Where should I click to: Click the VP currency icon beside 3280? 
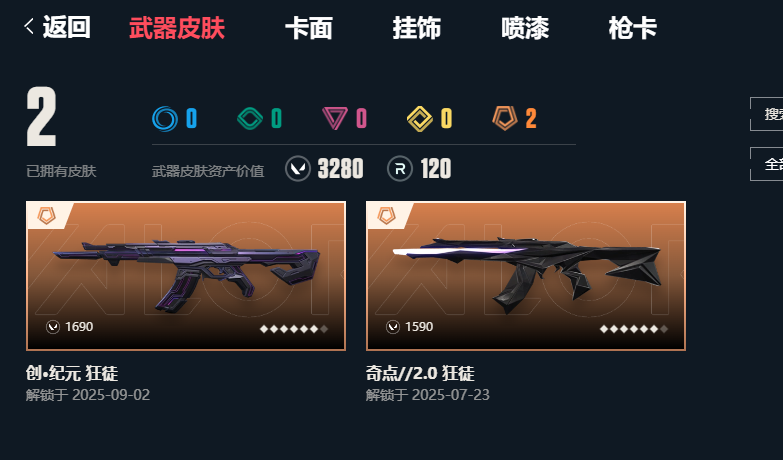[x=298, y=168]
